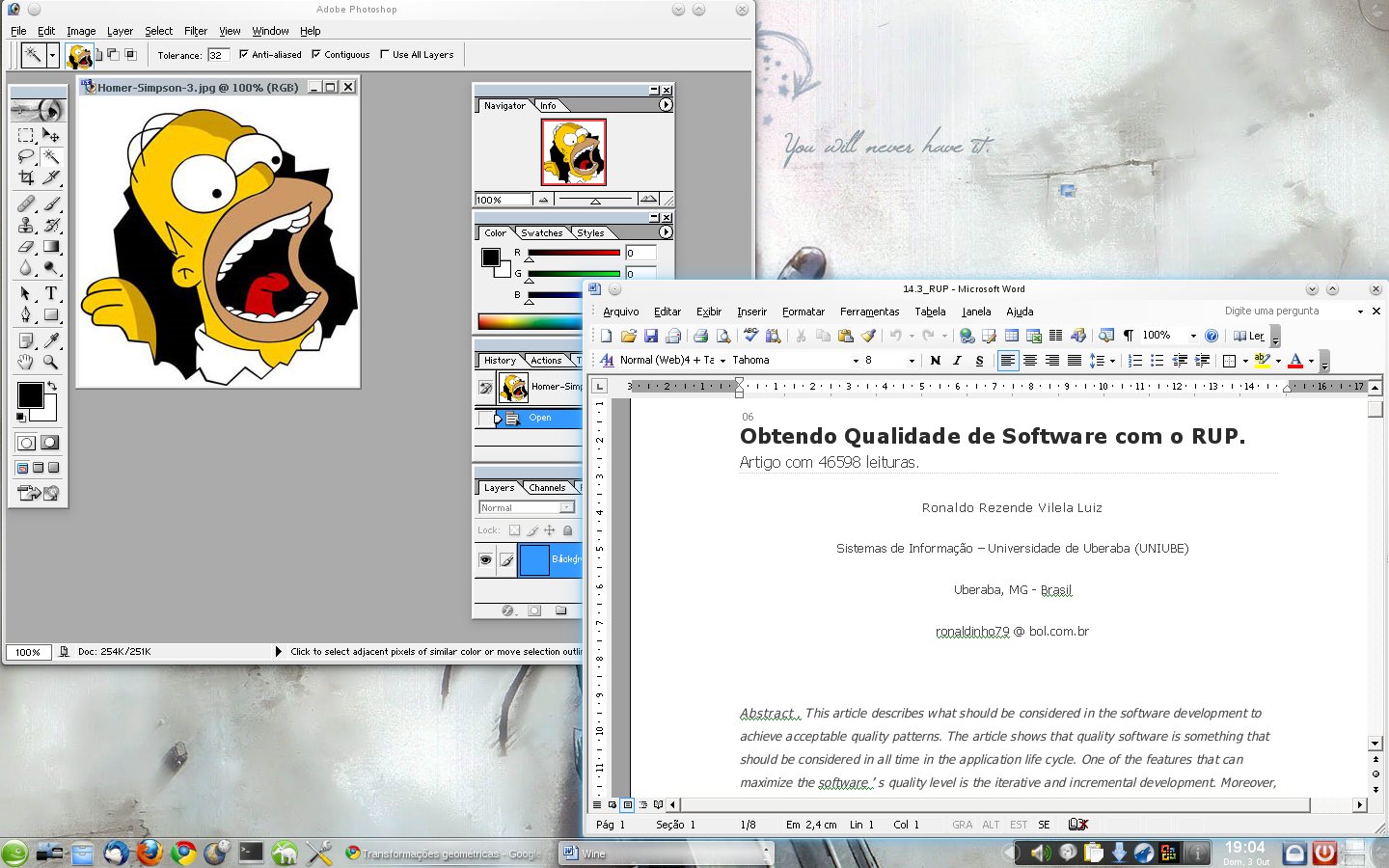The image size is (1389, 868).
Task: Select the Type tool in Photoshop toolbox
Action: click(51, 293)
